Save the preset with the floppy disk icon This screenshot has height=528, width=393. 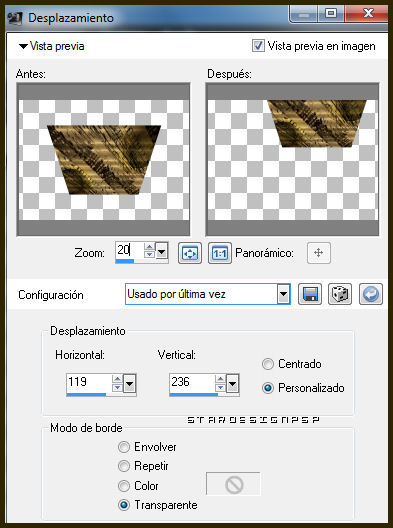(x=310, y=294)
